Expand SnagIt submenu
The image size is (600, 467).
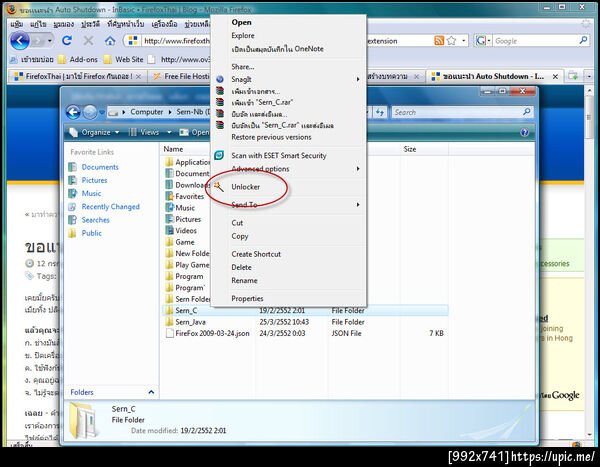coord(289,79)
